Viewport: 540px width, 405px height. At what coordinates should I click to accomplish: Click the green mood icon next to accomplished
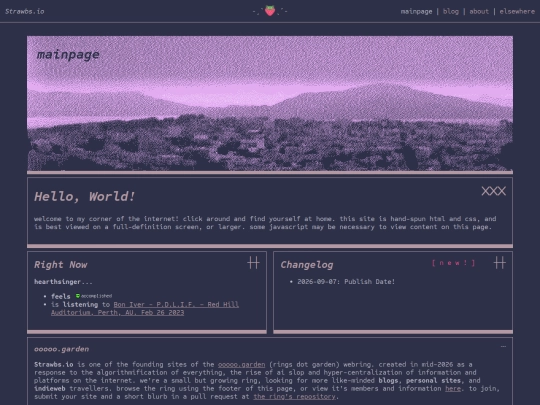77,296
